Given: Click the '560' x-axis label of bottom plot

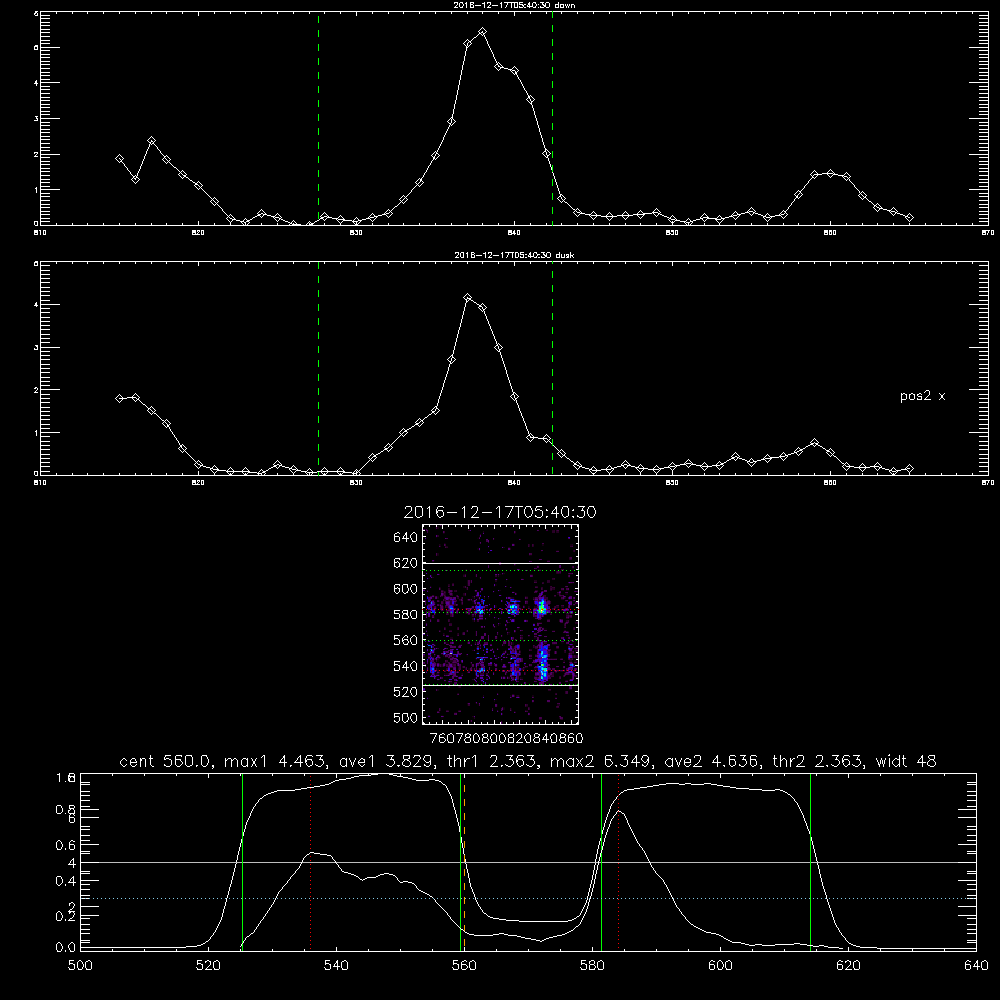Looking at the screenshot, I should [x=464, y=966].
